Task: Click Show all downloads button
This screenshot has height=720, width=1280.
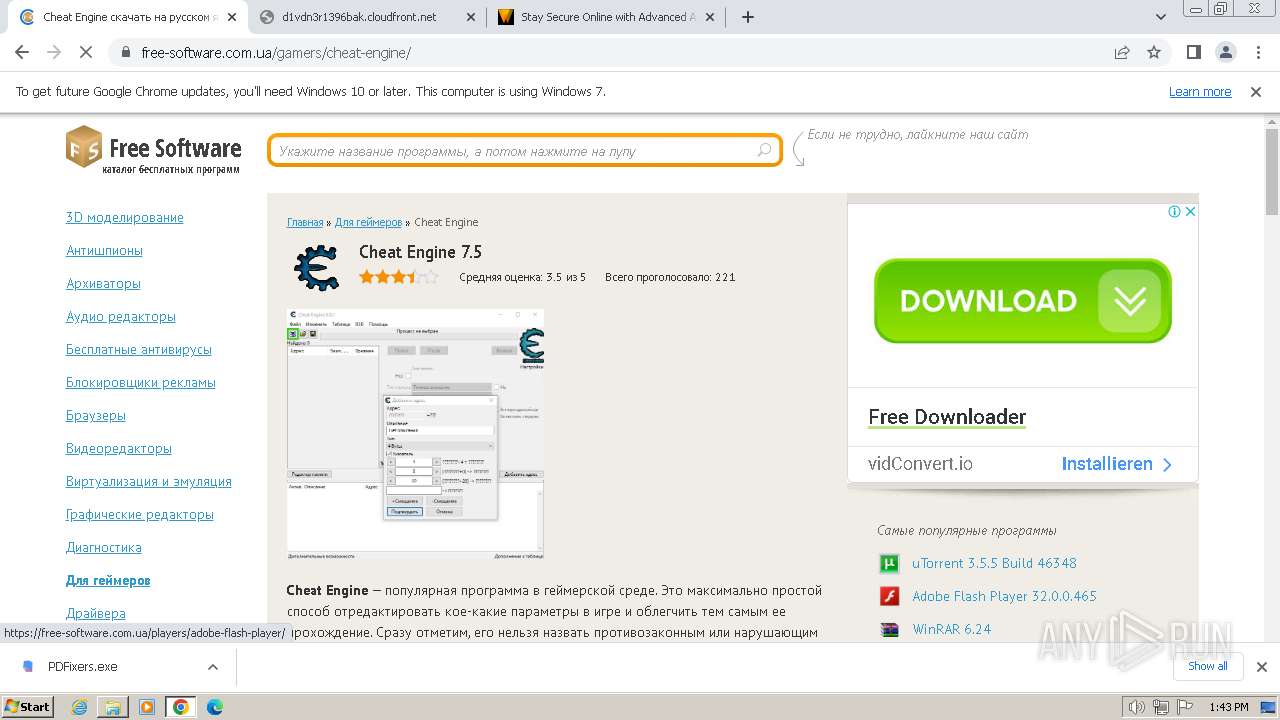Action: pos(1207,666)
